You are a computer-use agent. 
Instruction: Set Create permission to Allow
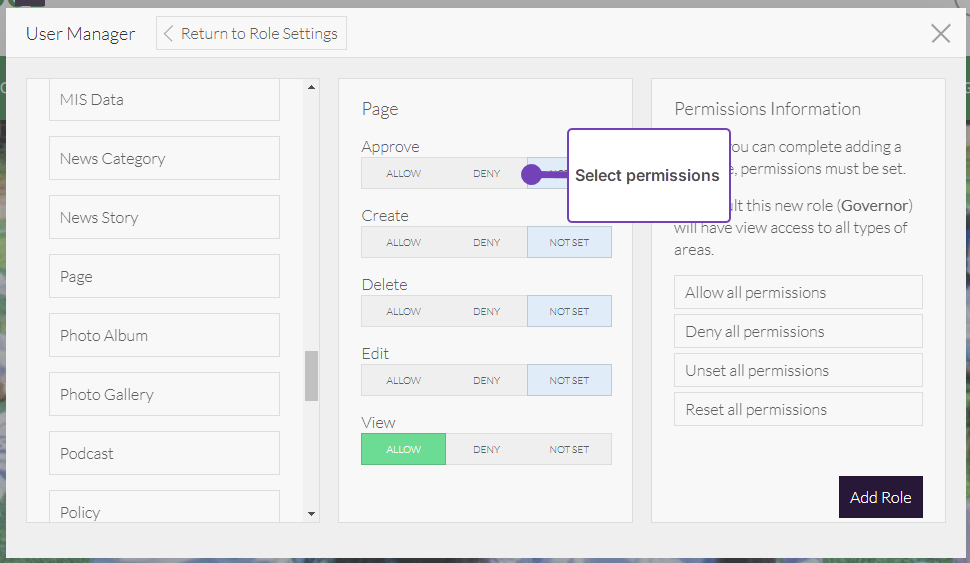pyautogui.click(x=403, y=243)
